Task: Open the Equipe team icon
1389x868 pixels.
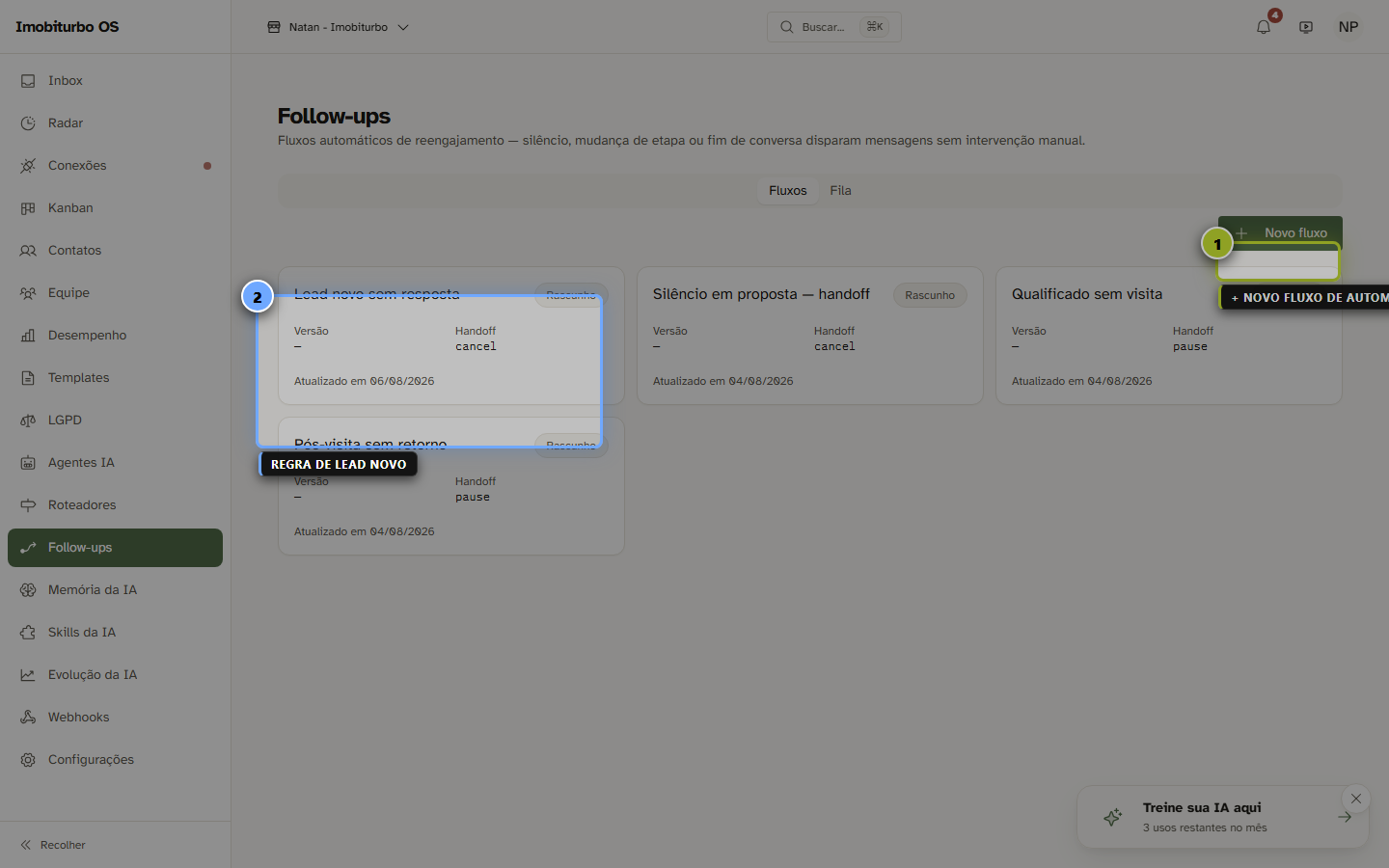Action: 28,293
